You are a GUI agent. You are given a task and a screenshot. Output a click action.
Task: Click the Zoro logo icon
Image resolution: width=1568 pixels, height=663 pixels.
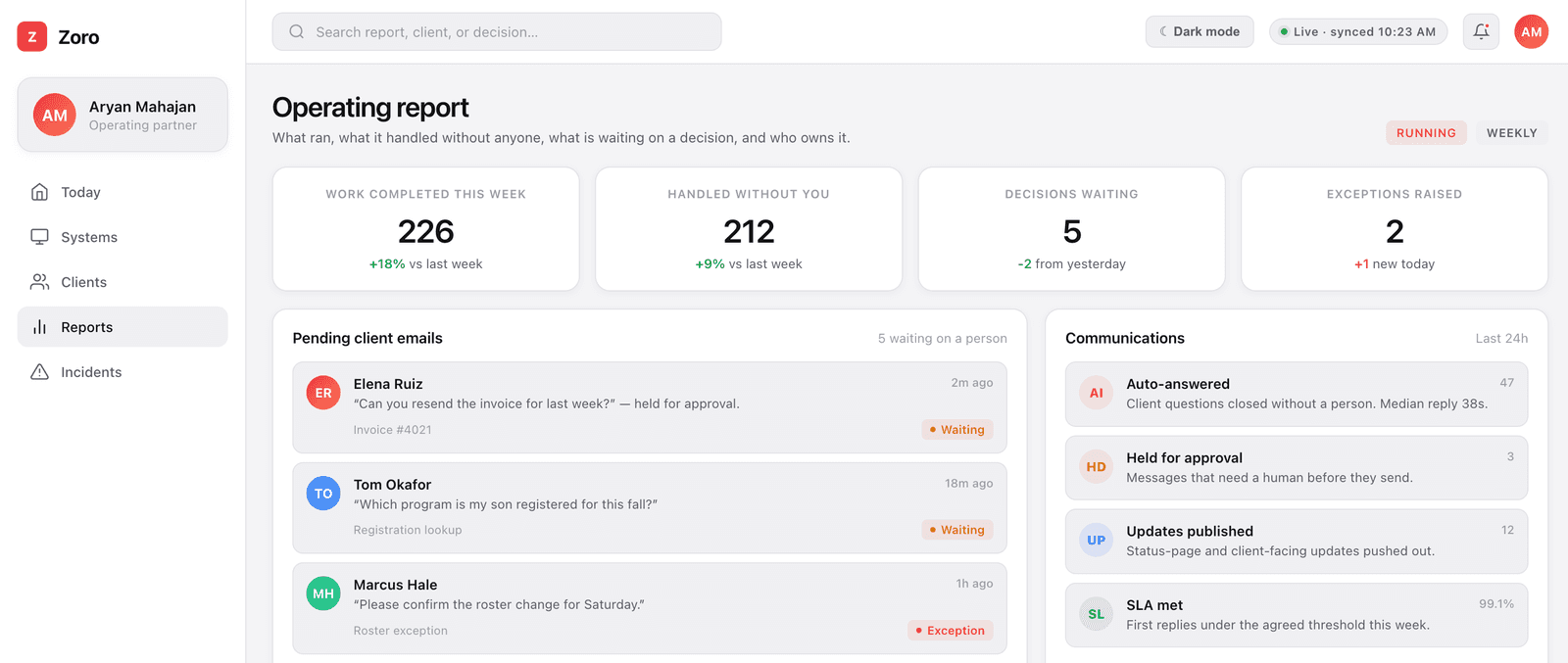click(32, 36)
